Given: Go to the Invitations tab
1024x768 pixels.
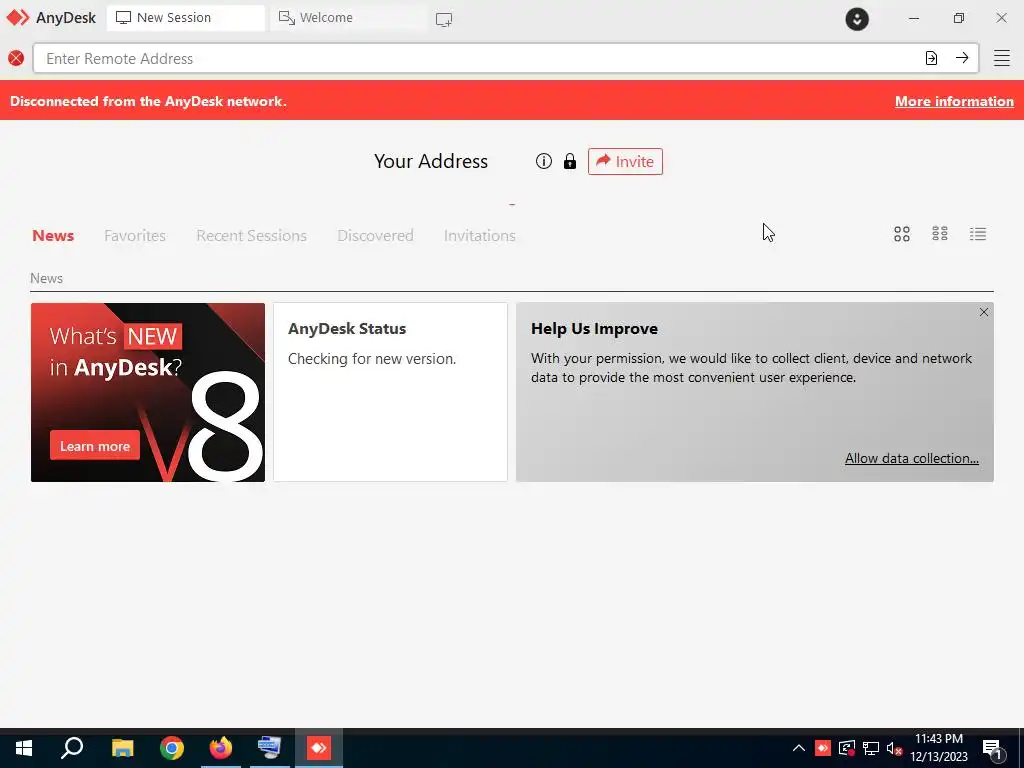Looking at the screenshot, I should pos(479,236).
